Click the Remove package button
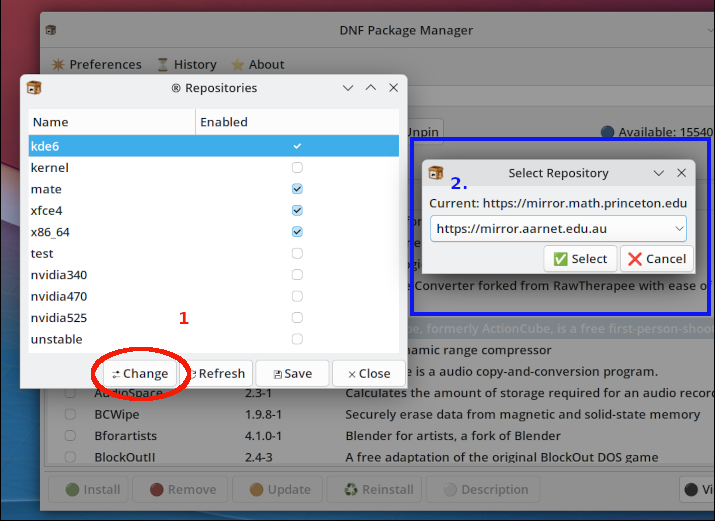The height and width of the screenshot is (521, 715). pos(182,489)
